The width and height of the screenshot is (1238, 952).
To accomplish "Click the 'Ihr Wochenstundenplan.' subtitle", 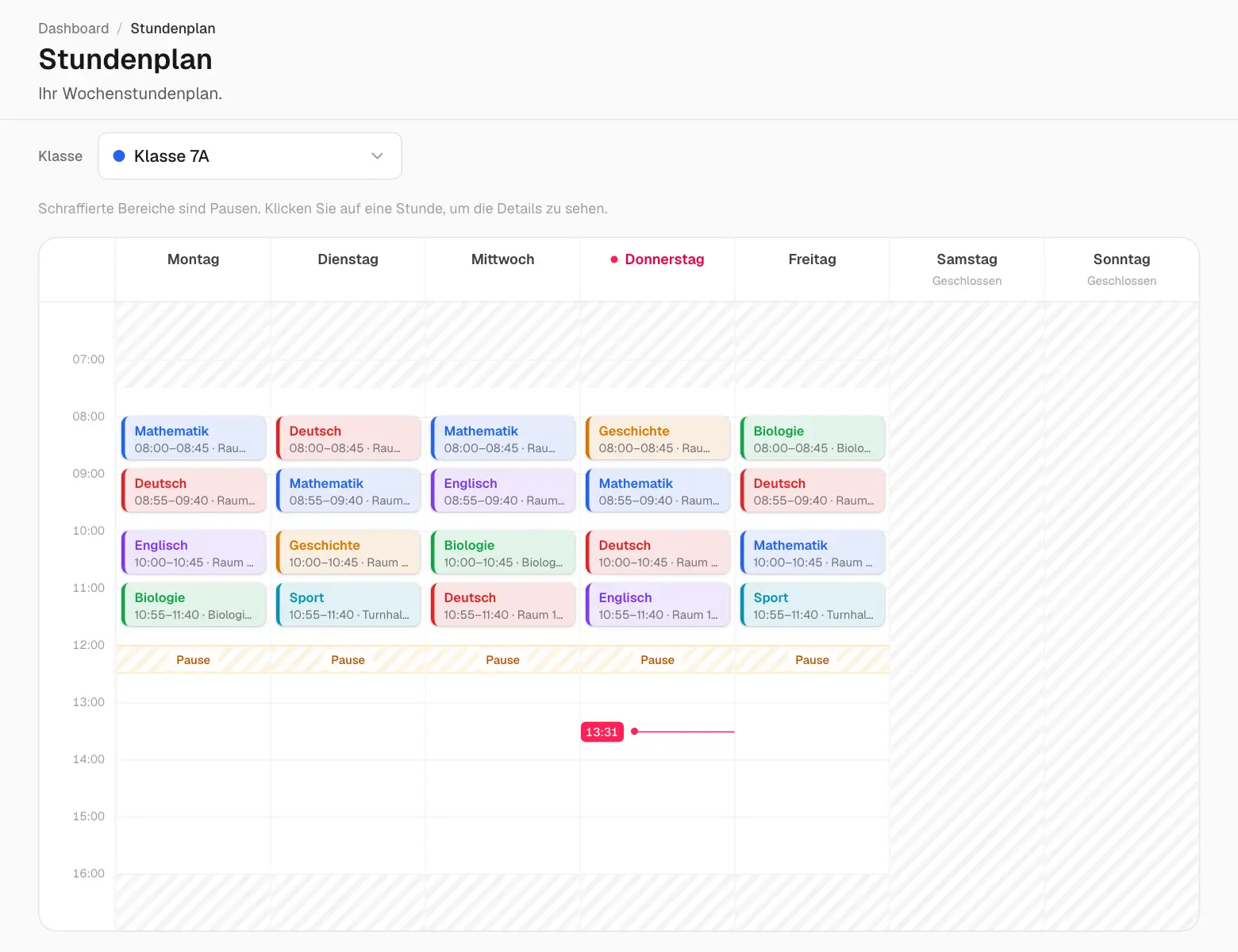I will tap(130, 94).
